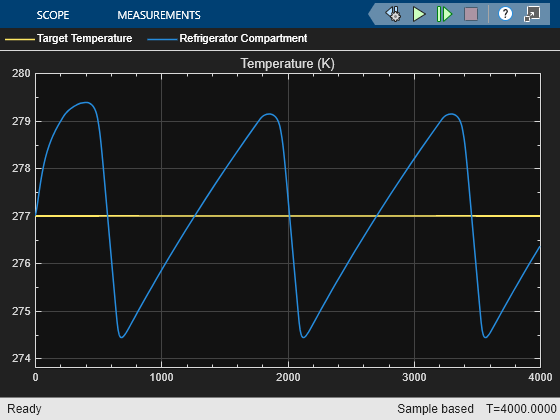Click the 4000 end label on time axis
Image resolution: width=560 pixels, height=420 pixels.
(x=540, y=377)
